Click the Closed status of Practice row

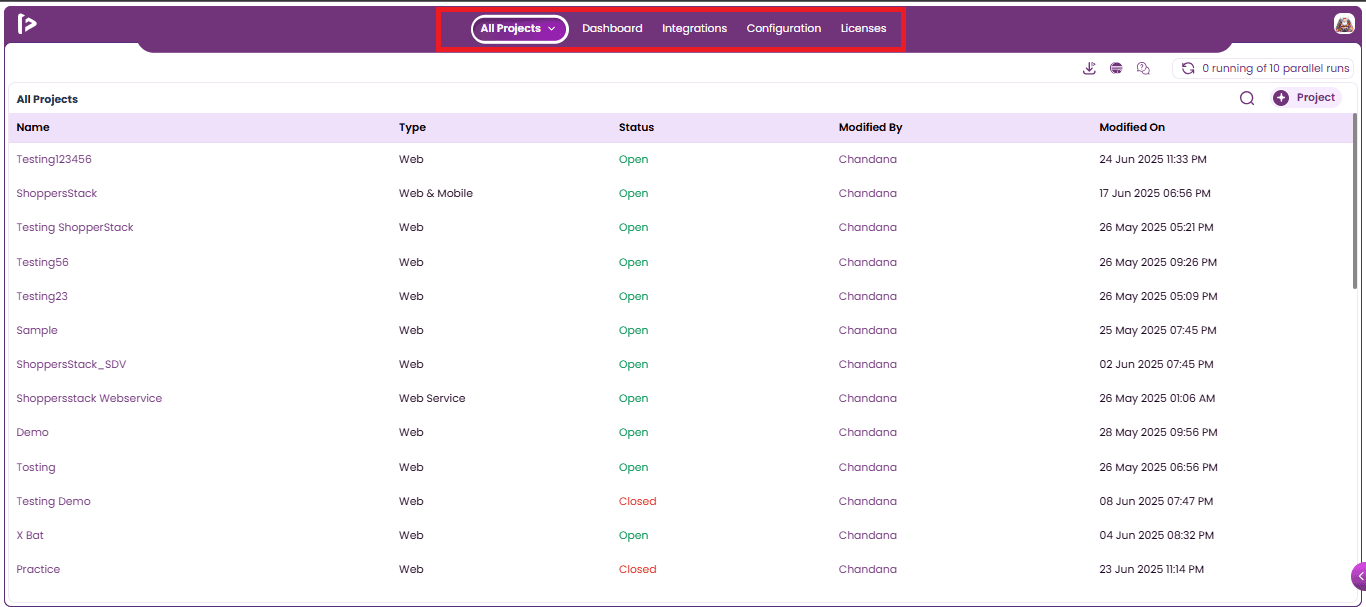[638, 569]
